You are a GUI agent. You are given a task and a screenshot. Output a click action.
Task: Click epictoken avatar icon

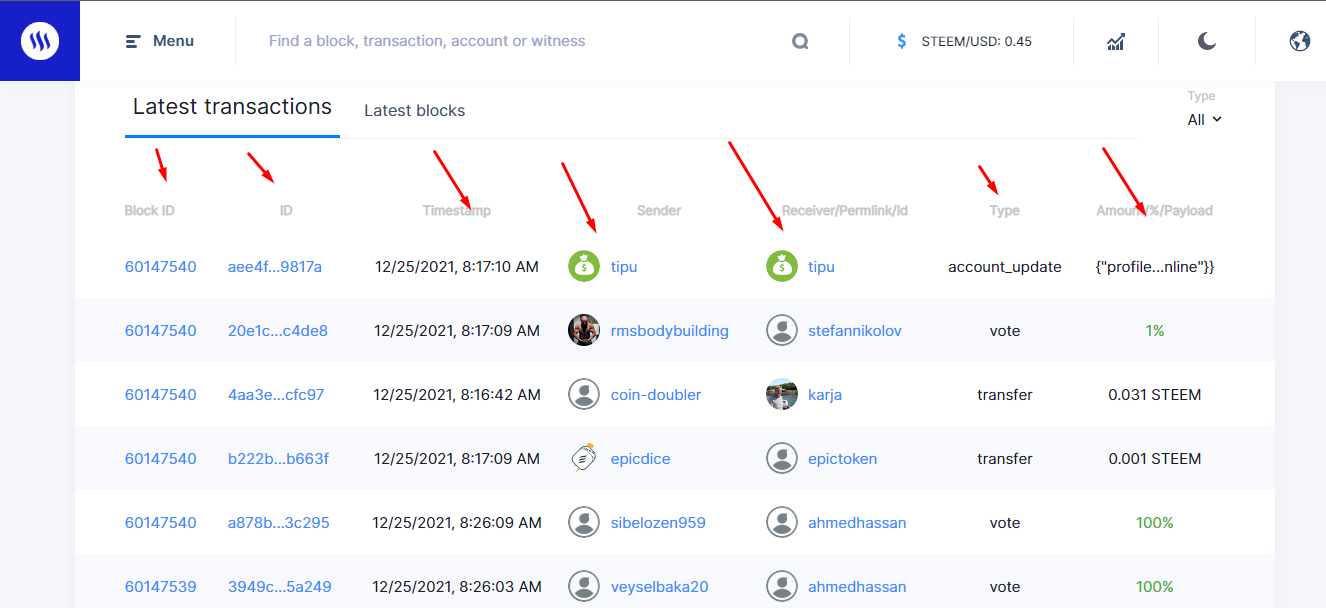point(782,459)
